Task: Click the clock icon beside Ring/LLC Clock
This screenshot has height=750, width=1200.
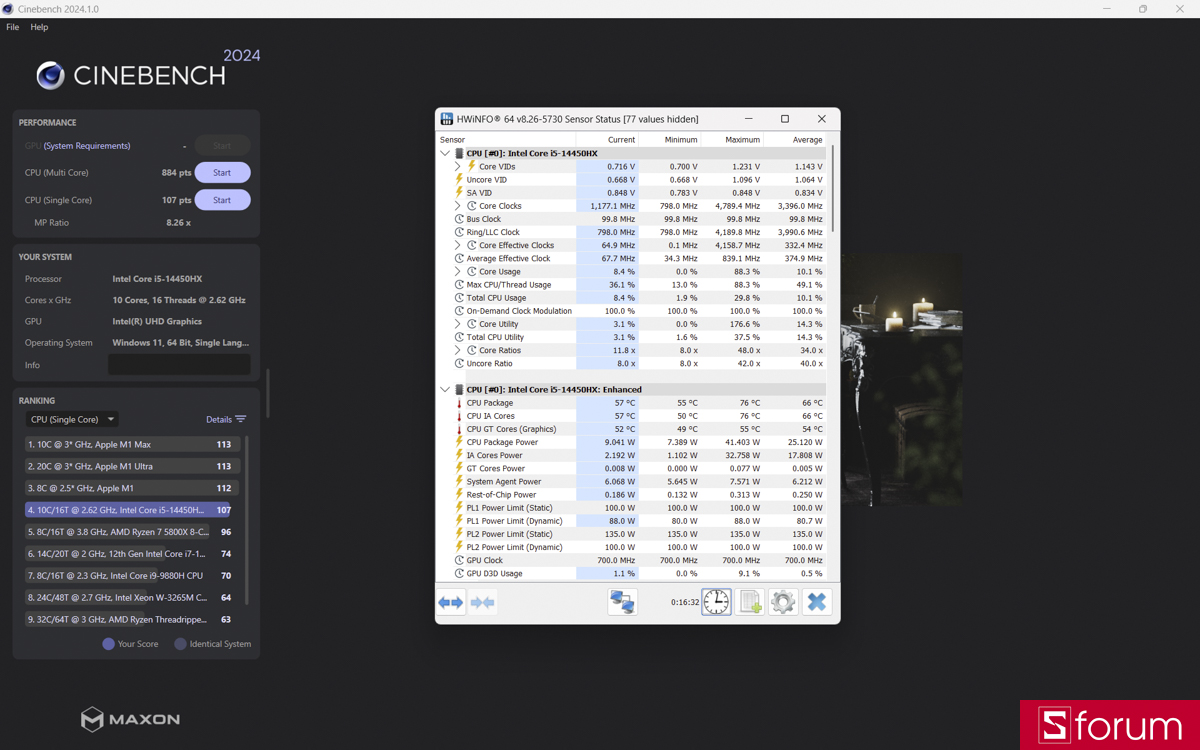Action: [459, 232]
